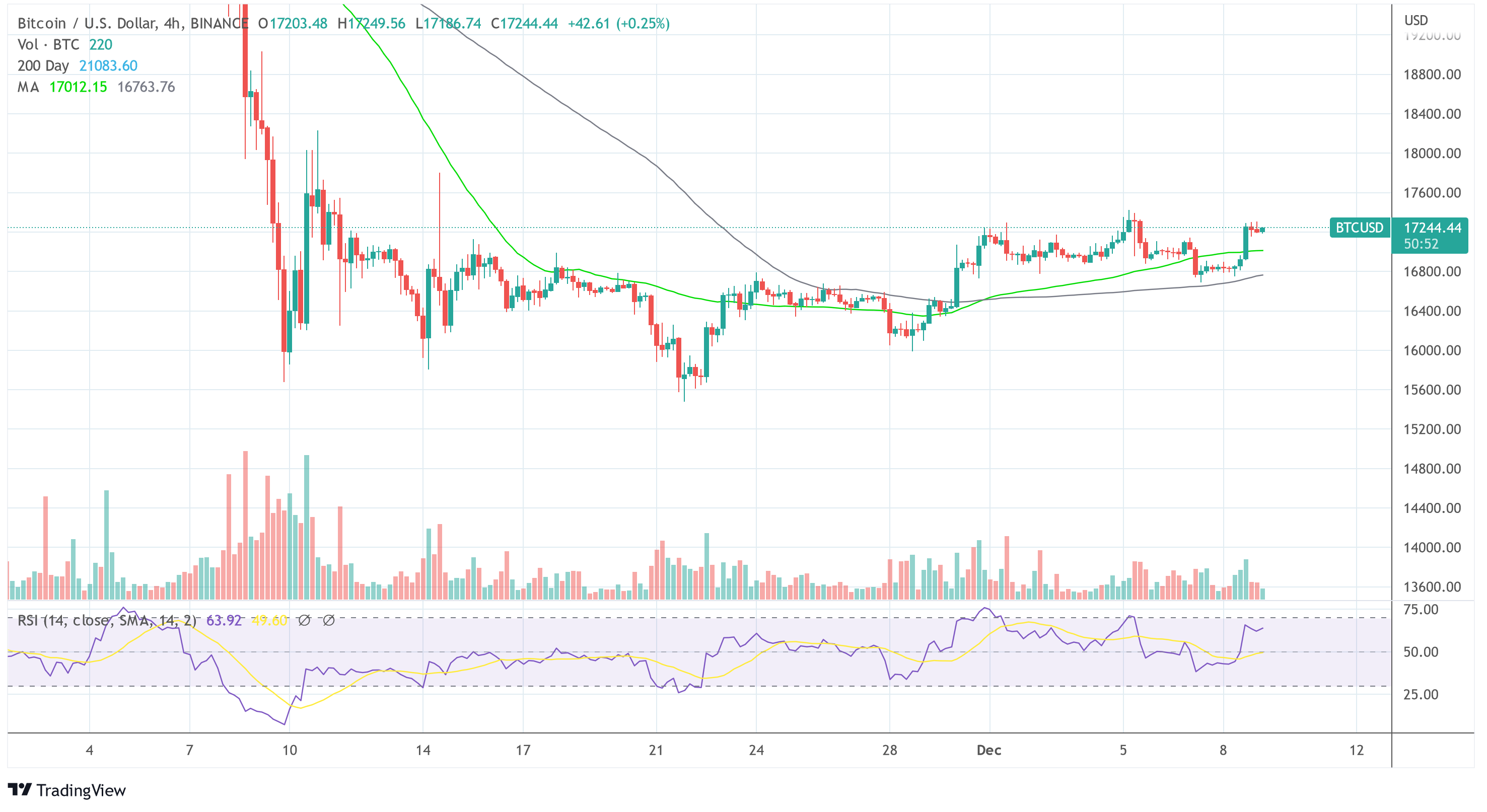1487x812 pixels.
Task: Click the TradingView logo
Action: (66, 790)
